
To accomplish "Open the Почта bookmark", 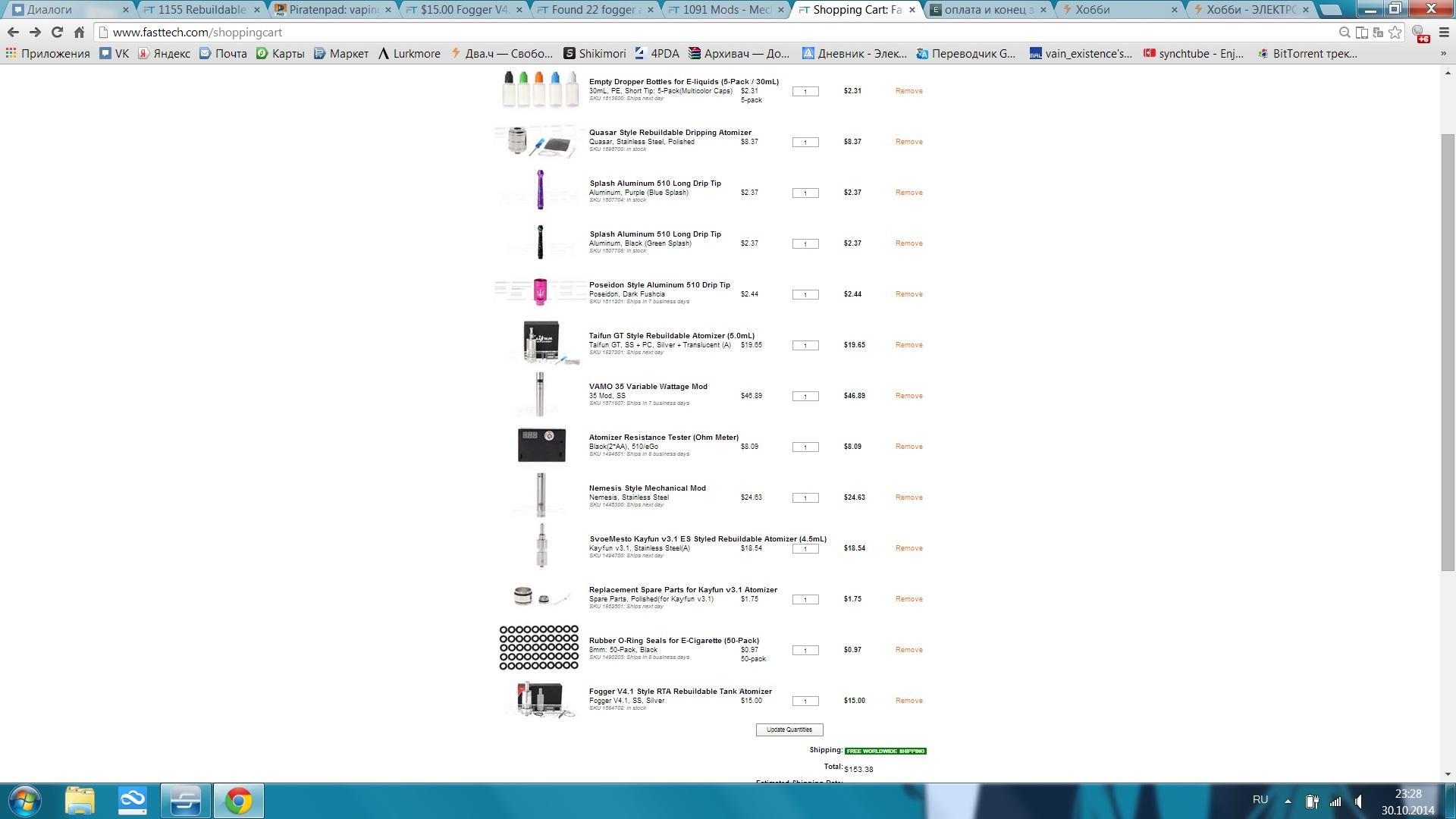I will coord(223,54).
